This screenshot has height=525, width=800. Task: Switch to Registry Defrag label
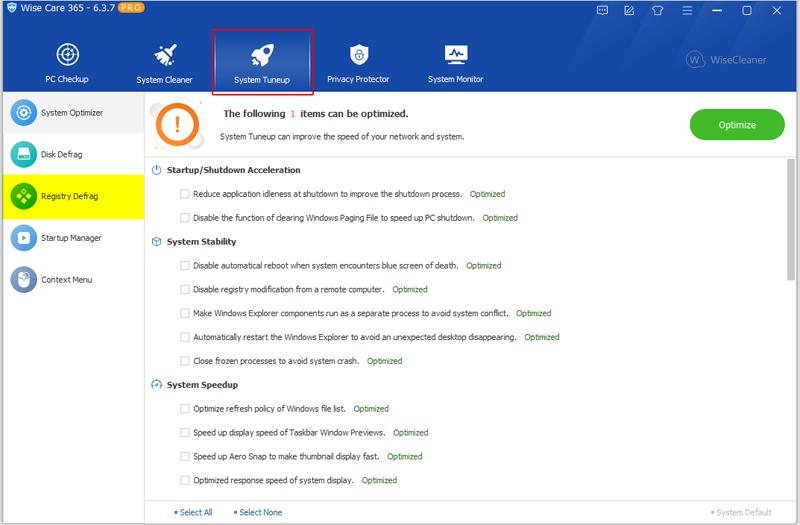[69, 196]
